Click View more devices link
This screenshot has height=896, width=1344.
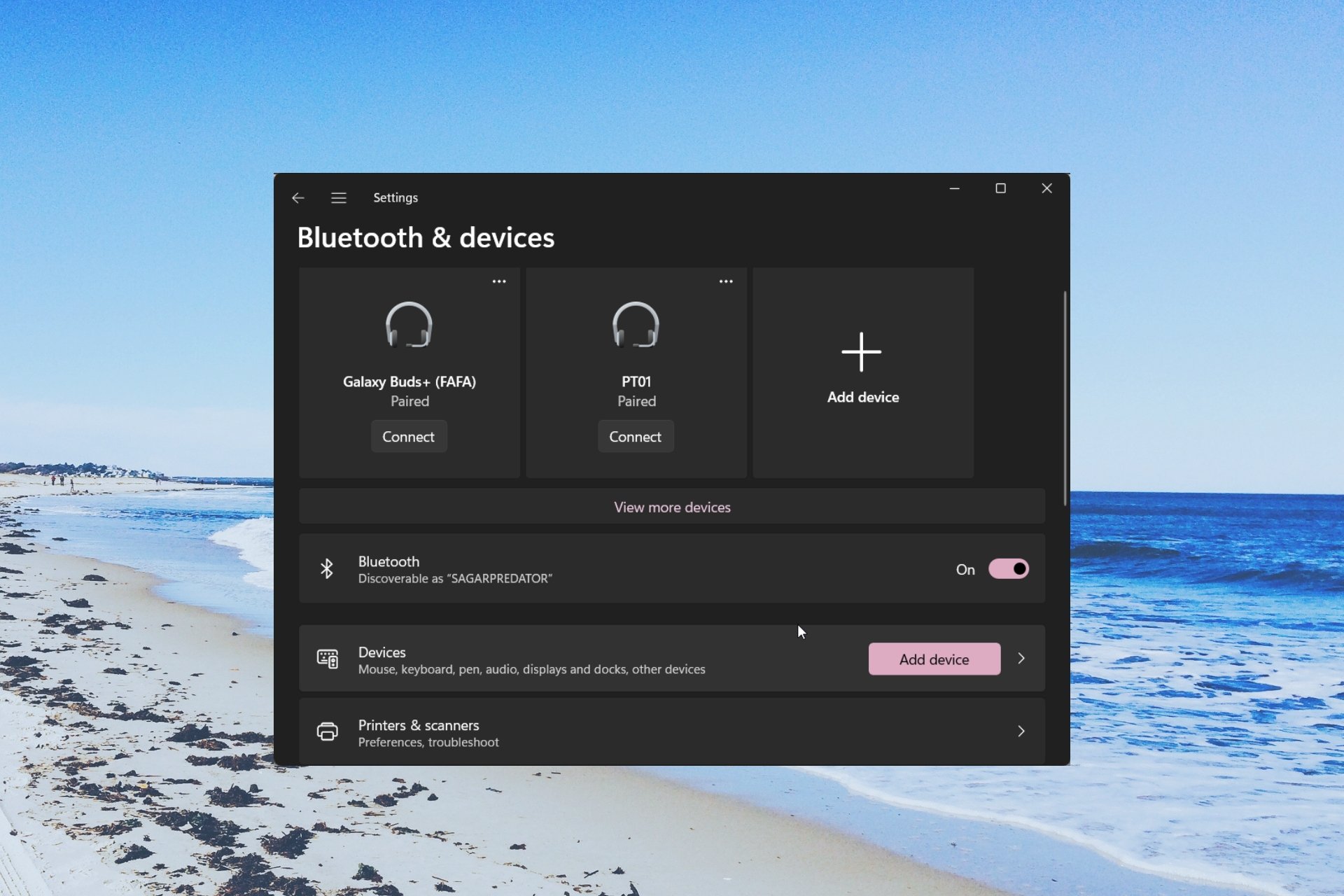coord(672,507)
